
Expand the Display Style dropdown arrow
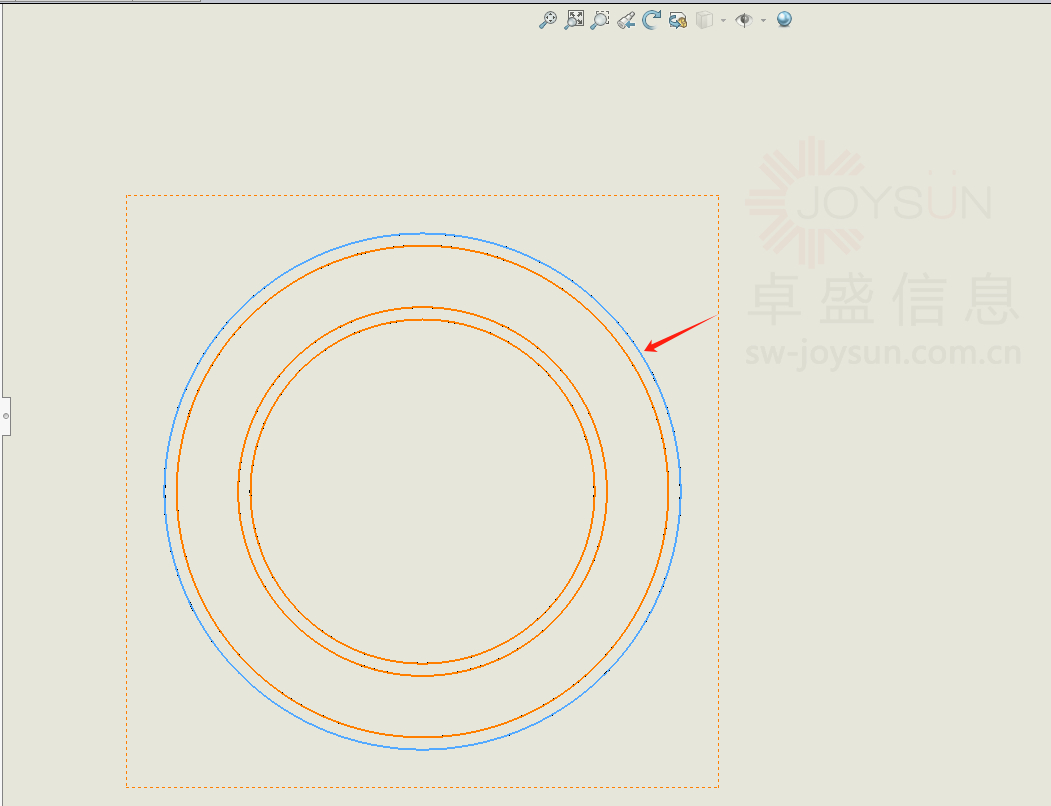(722, 20)
